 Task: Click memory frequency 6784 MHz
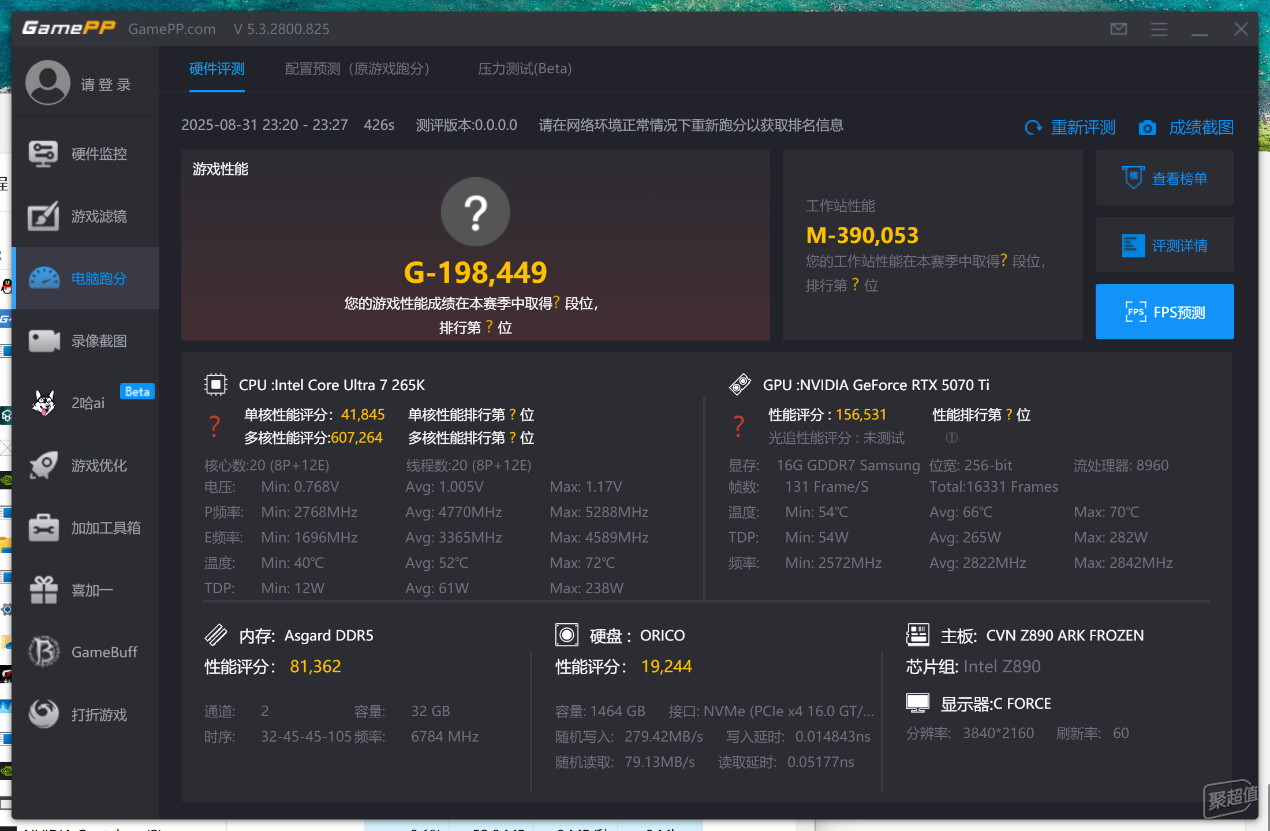445,737
